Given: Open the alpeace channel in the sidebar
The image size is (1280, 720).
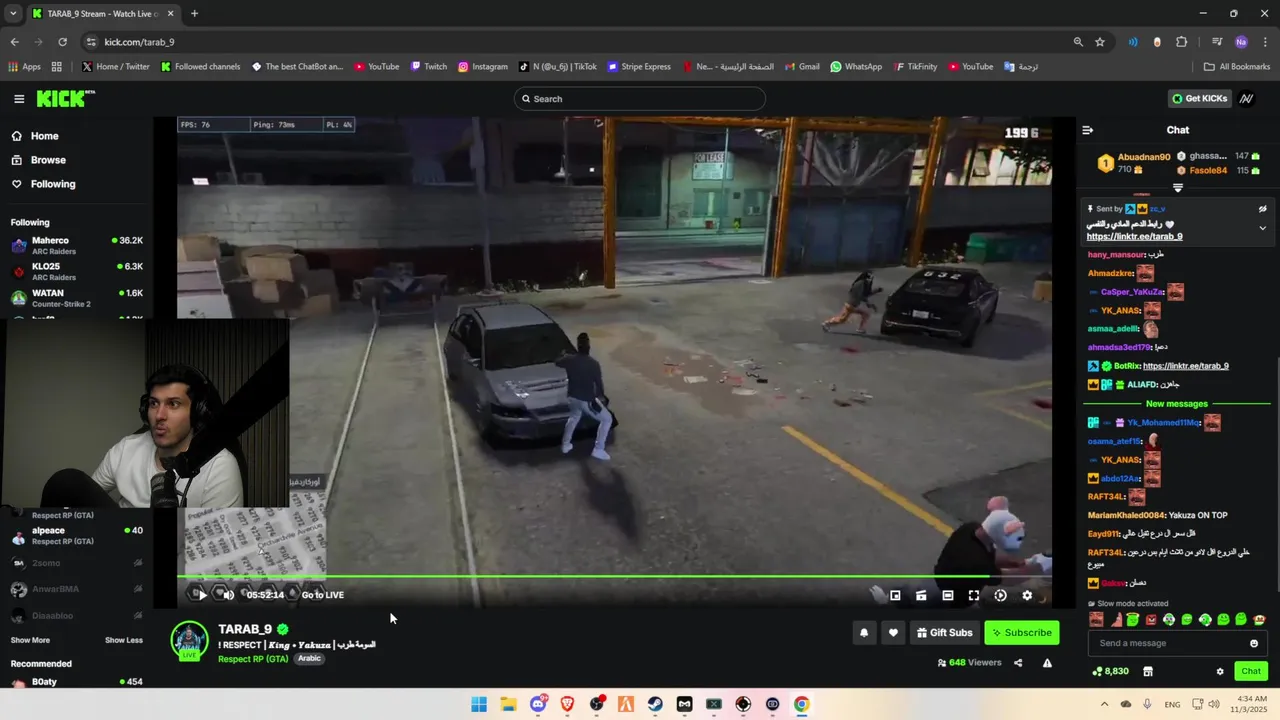Looking at the screenshot, I should point(76,536).
